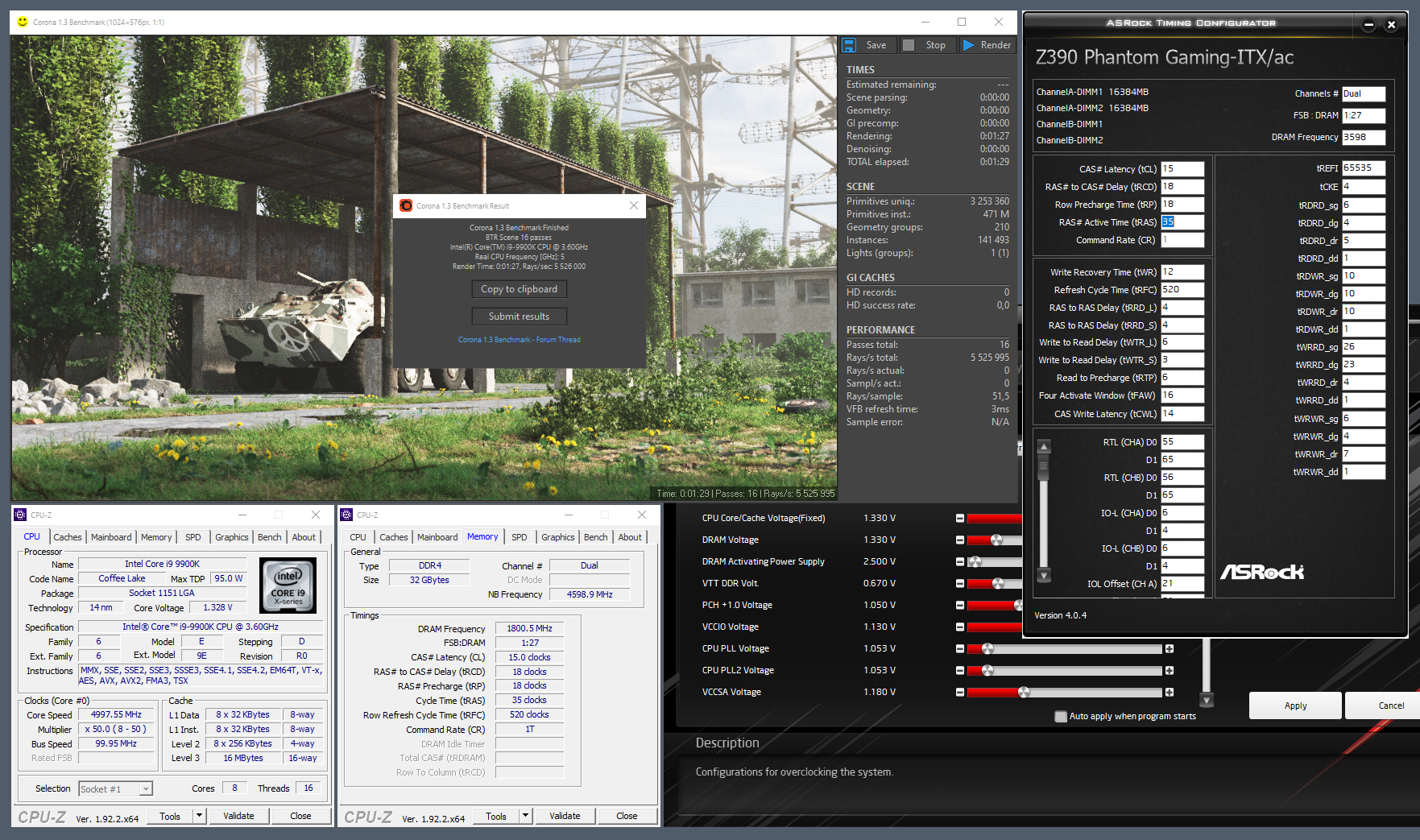Click Validate in CPU-Z memory window
The height and width of the screenshot is (840, 1420).
pyautogui.click(x=565, y=816)
